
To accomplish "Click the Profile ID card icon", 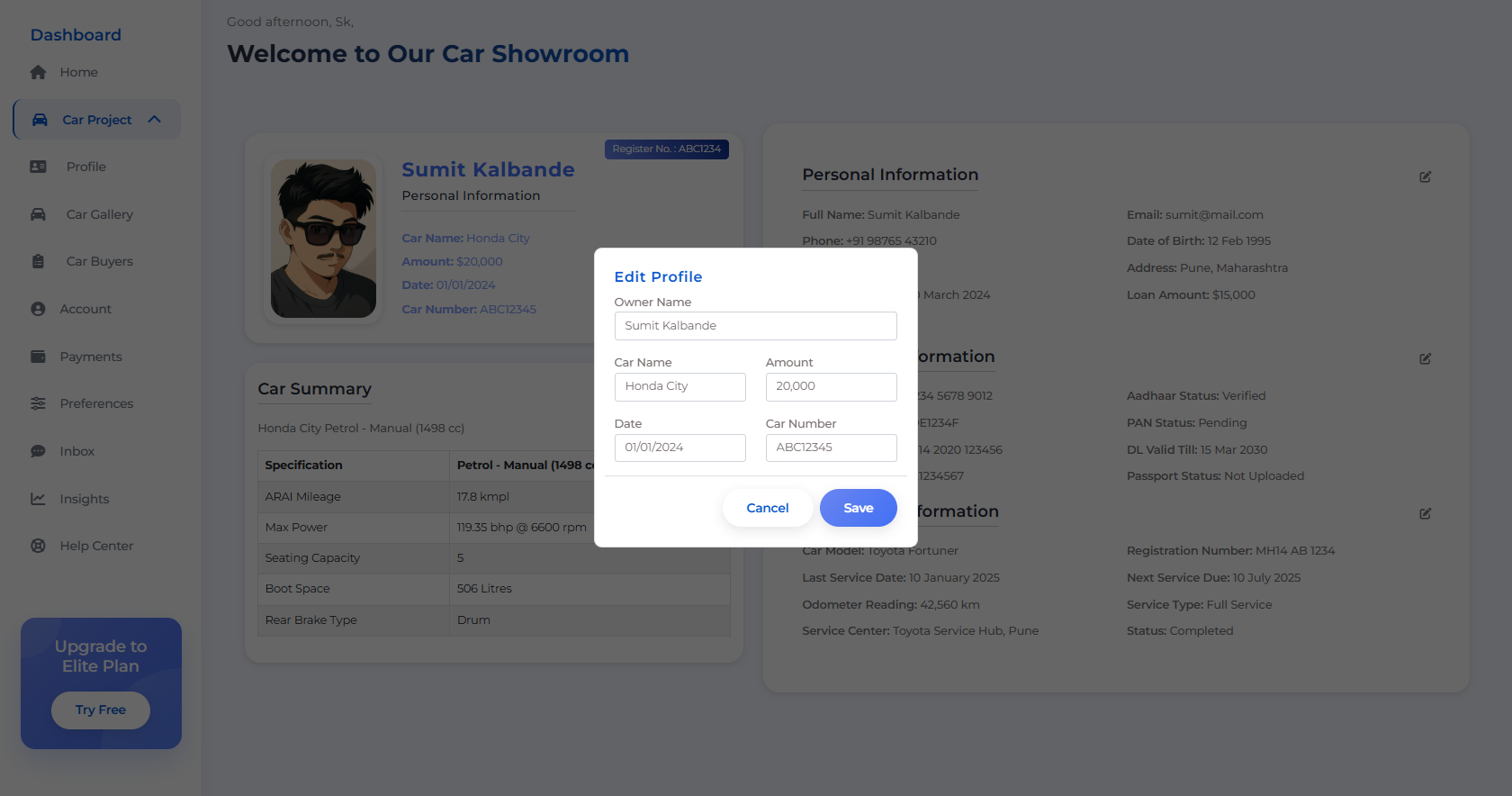I will pyautogui.click(x=38, y=167).
